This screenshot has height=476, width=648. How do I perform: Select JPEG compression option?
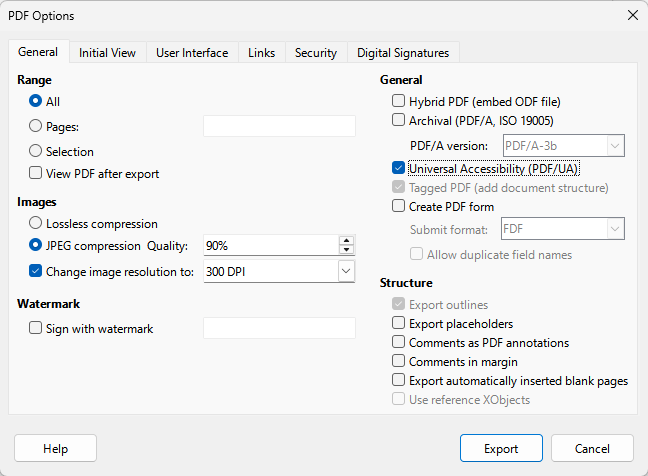tap(36, 245)
